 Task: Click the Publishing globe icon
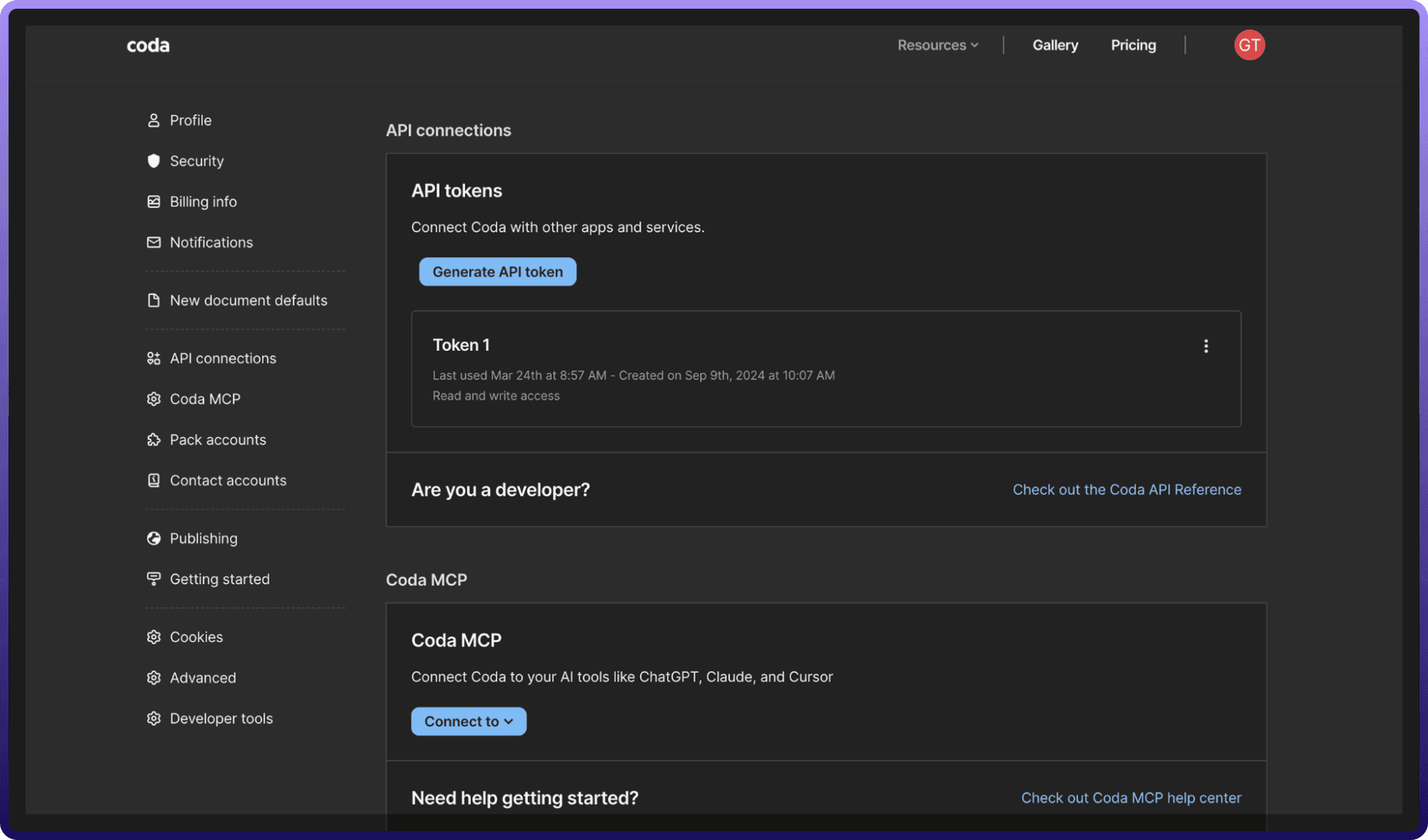click(x=153, y=539)
